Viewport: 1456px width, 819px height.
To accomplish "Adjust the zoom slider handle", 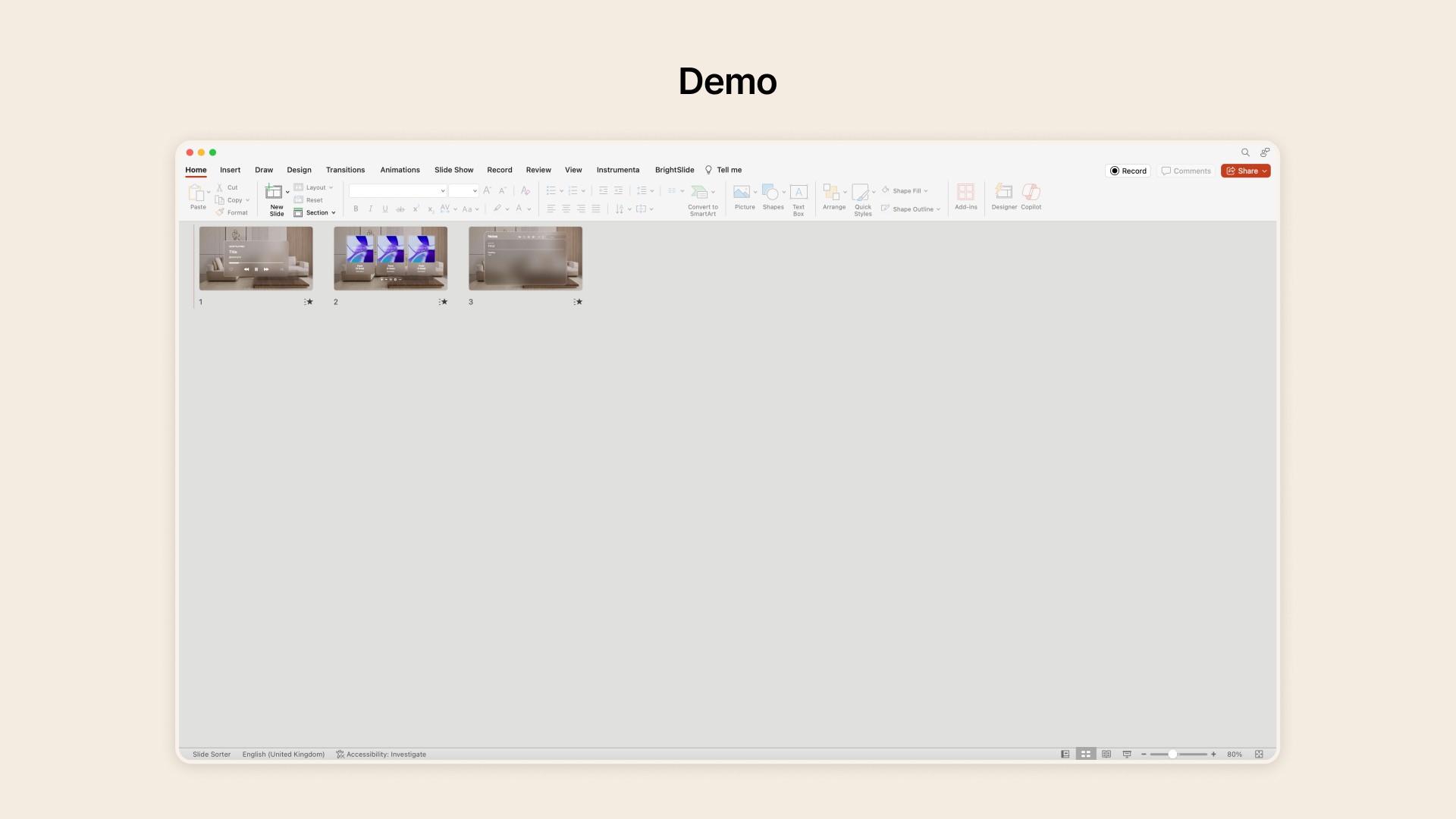I will click(x=1172, y=755).
